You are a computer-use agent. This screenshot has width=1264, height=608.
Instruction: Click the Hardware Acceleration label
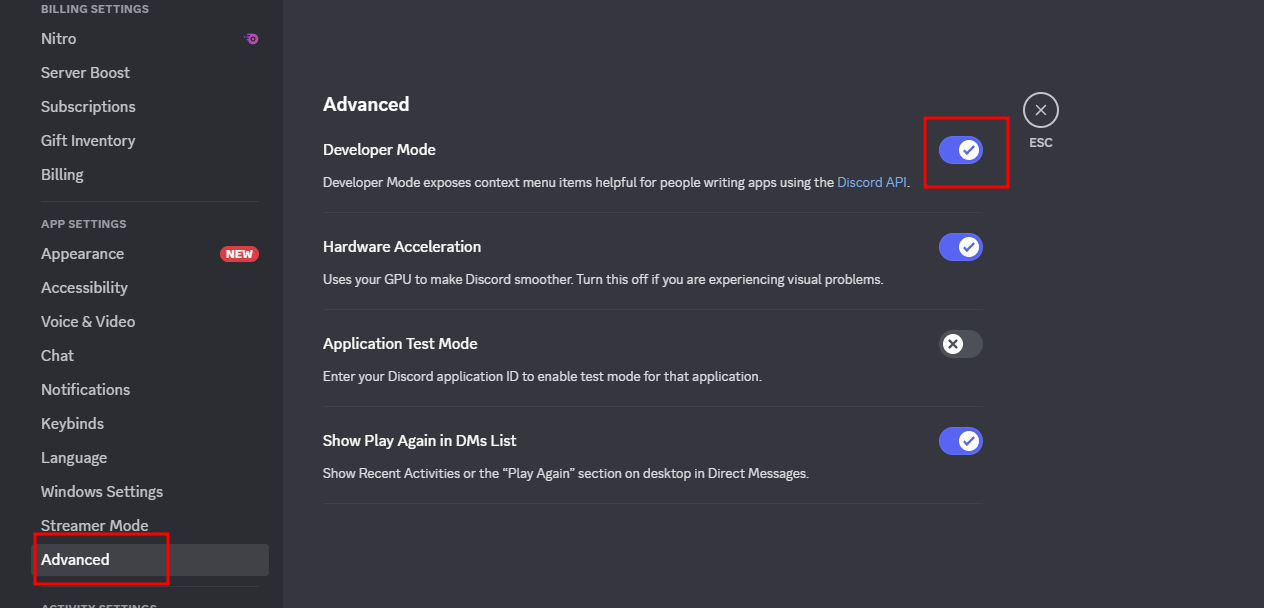click(402, 247)
